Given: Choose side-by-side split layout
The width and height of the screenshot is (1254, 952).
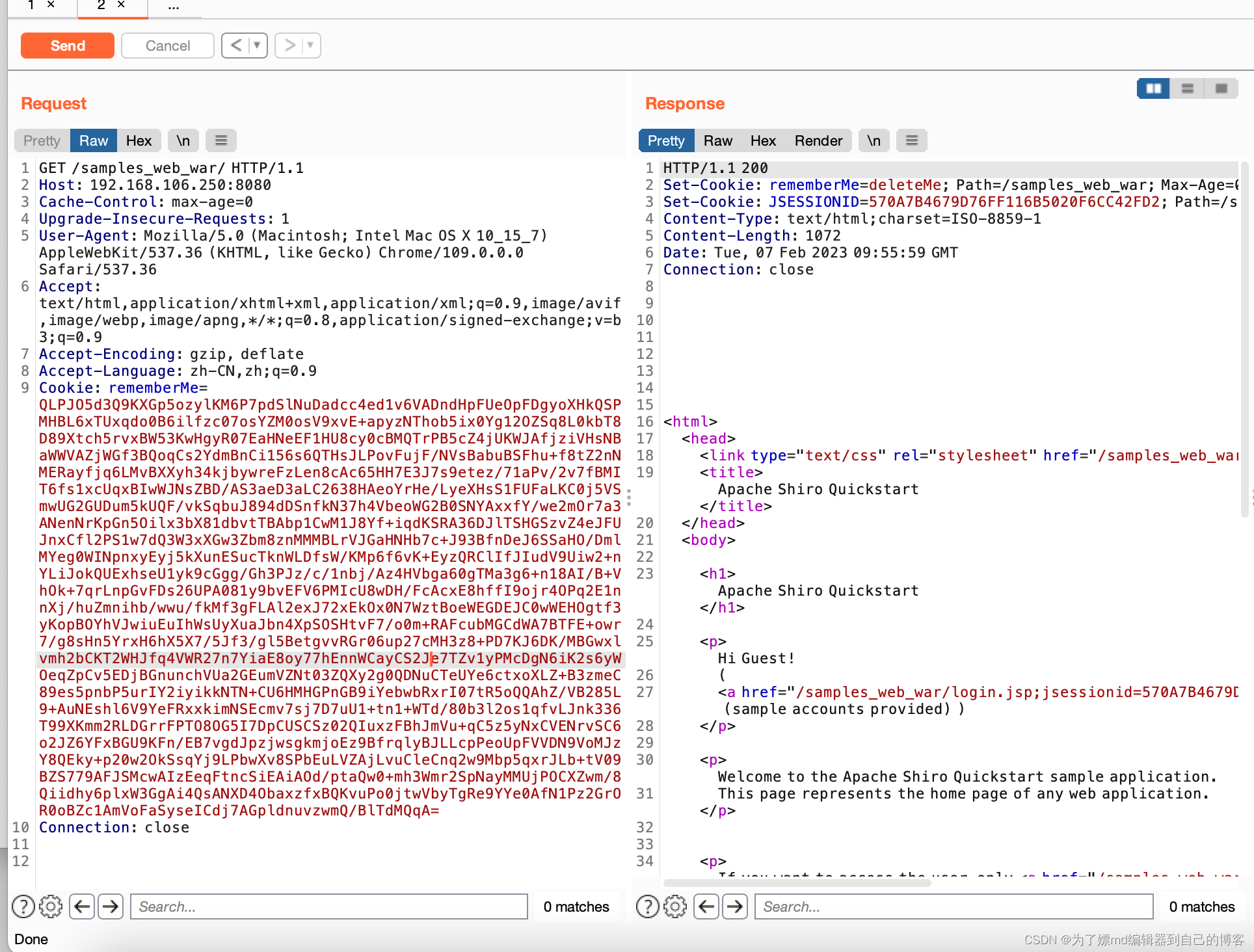Looking at the screenshot, I should tap(1154, 88).
